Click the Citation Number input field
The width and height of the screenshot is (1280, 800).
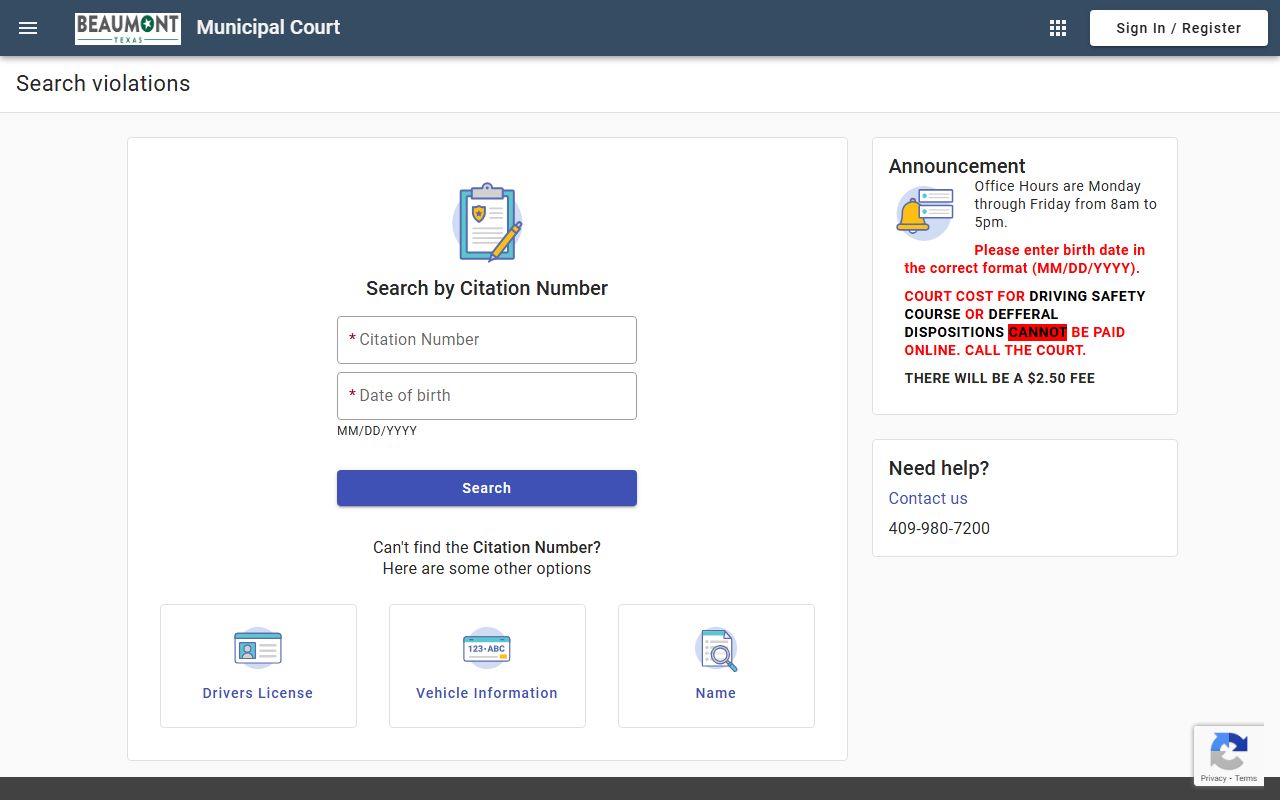coord(487,340)
